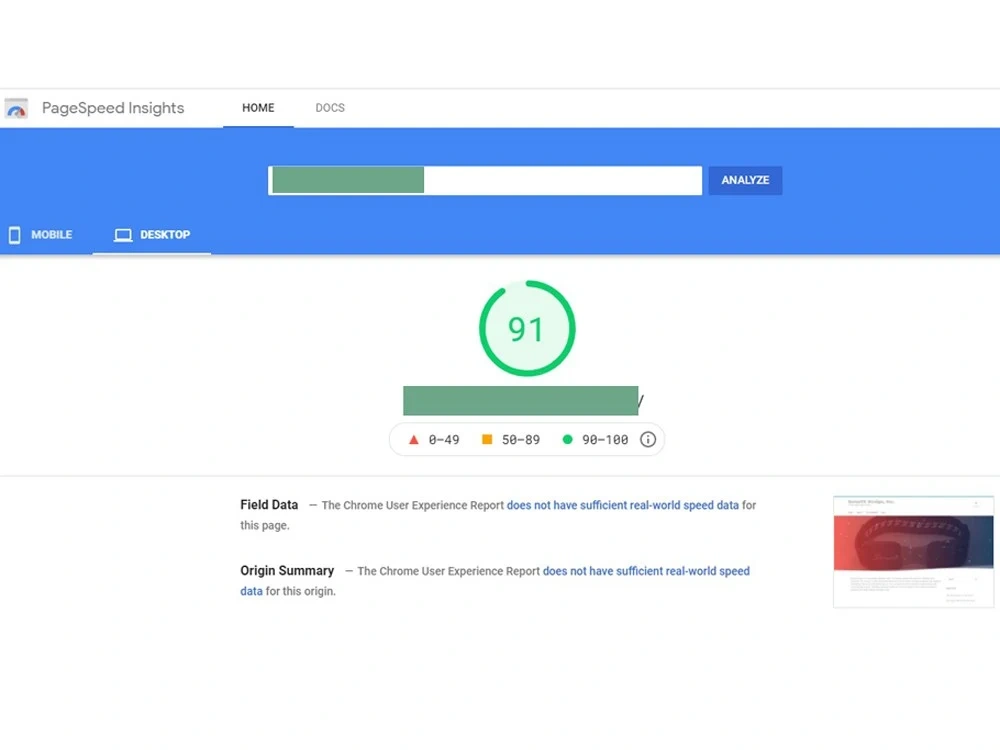The image size is (1000, 750).
Task: Click the PageSpeed Insights title text
Action: (x=113, y=108)
